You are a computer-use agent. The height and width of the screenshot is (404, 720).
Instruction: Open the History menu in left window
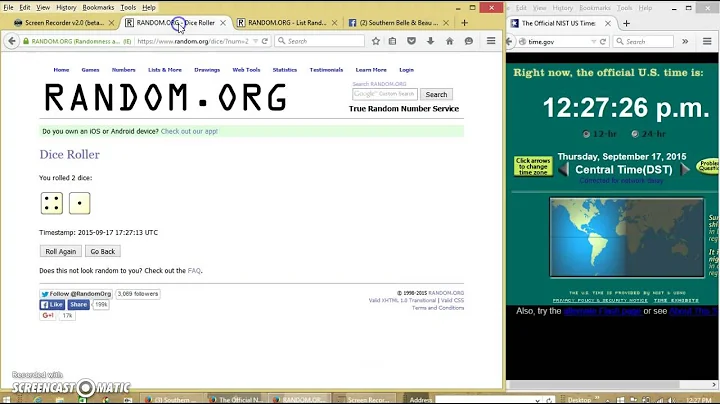click(66, 7)
